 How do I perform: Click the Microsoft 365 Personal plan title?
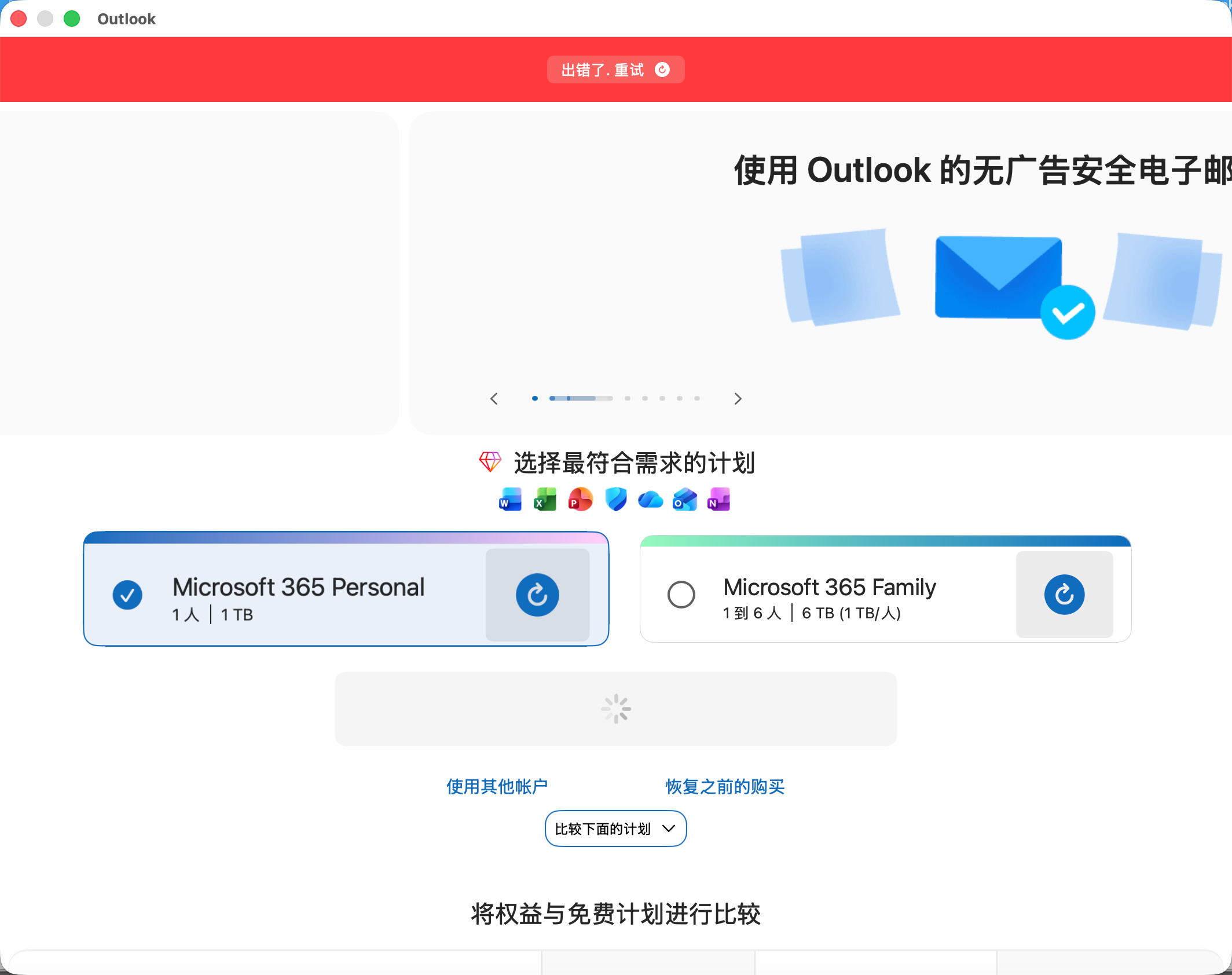(298, 587)
